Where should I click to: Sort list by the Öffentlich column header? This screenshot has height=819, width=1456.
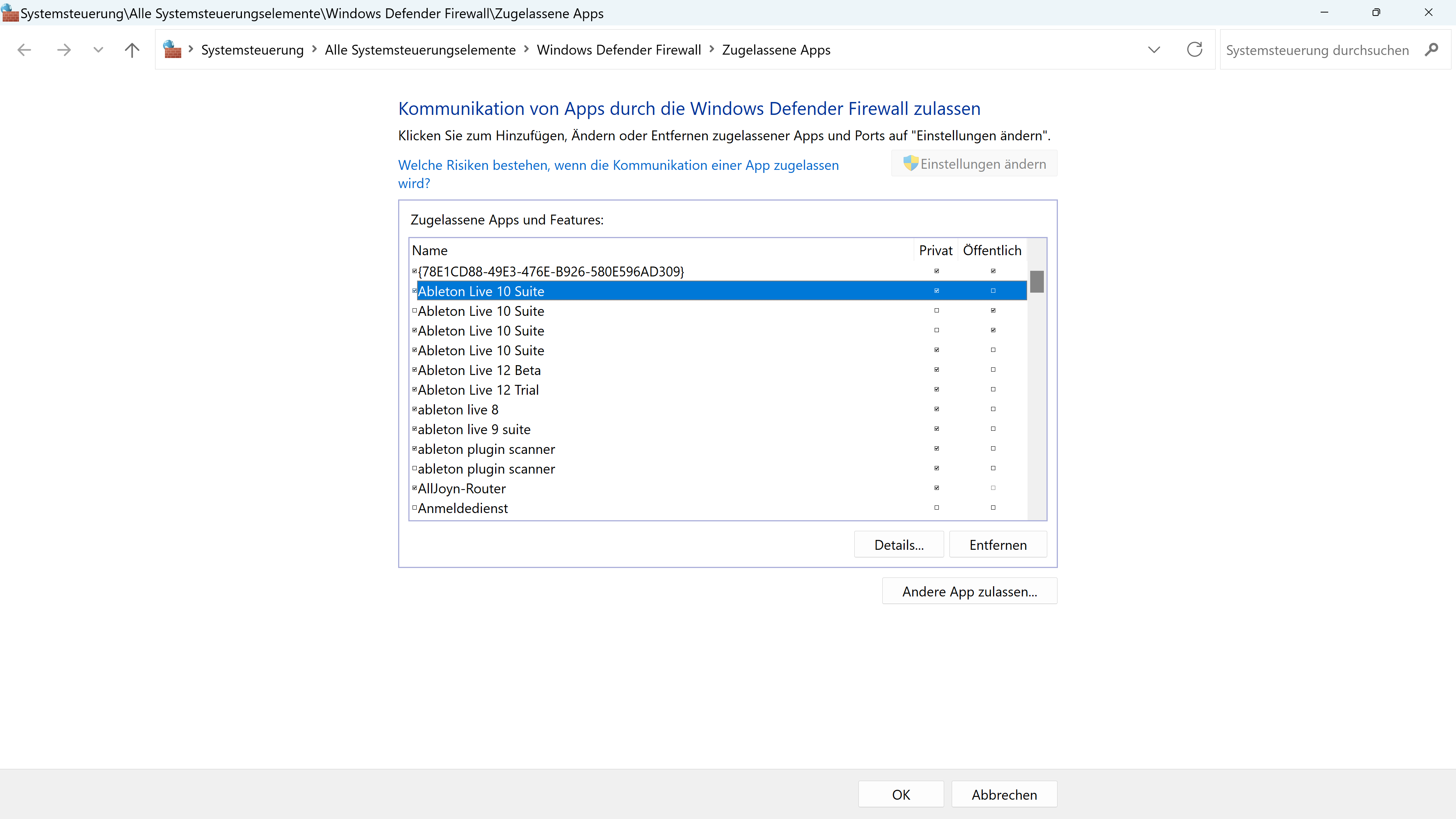(992, 250)
